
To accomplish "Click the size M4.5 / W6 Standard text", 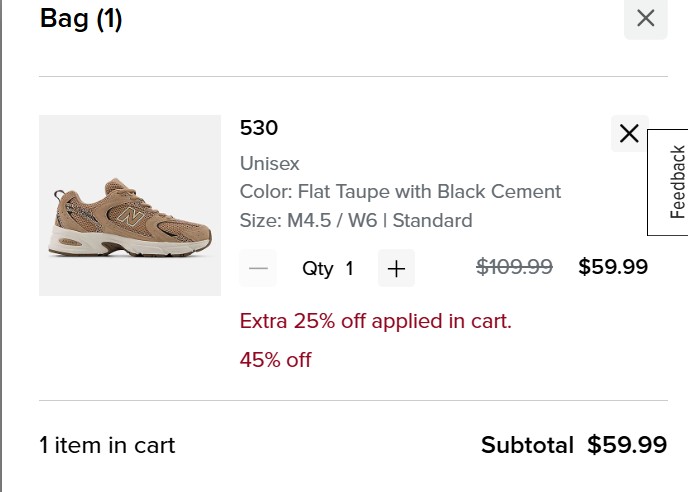I will point(355,220).
